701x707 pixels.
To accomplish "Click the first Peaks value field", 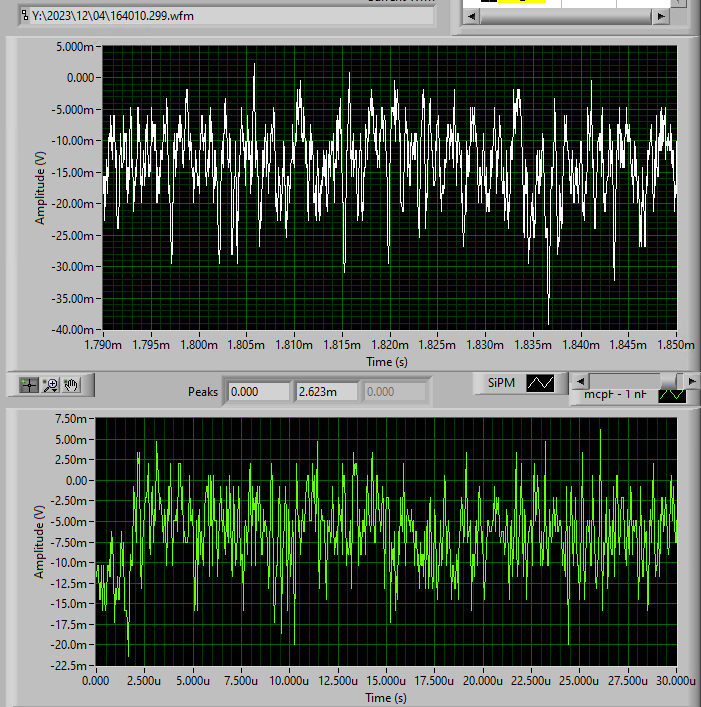I will (x=257, y=391).
